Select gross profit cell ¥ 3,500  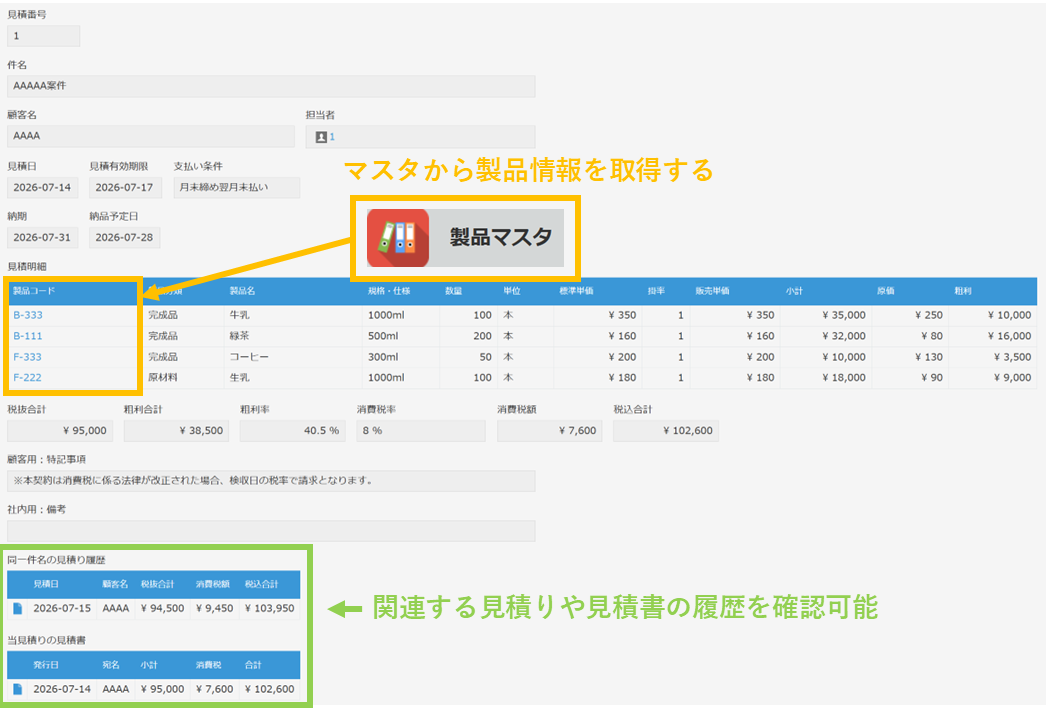pos(993,357)
